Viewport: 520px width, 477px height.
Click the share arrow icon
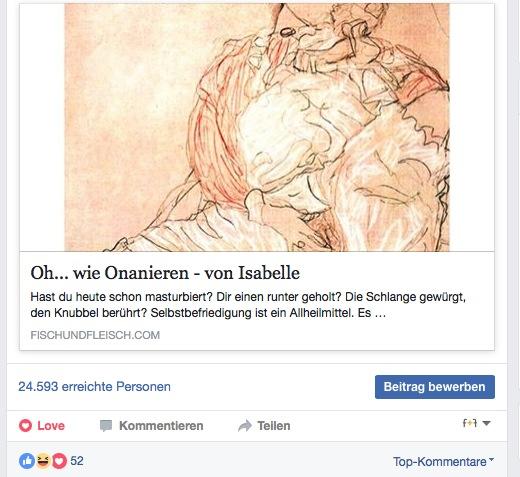[x=245, y=426]
